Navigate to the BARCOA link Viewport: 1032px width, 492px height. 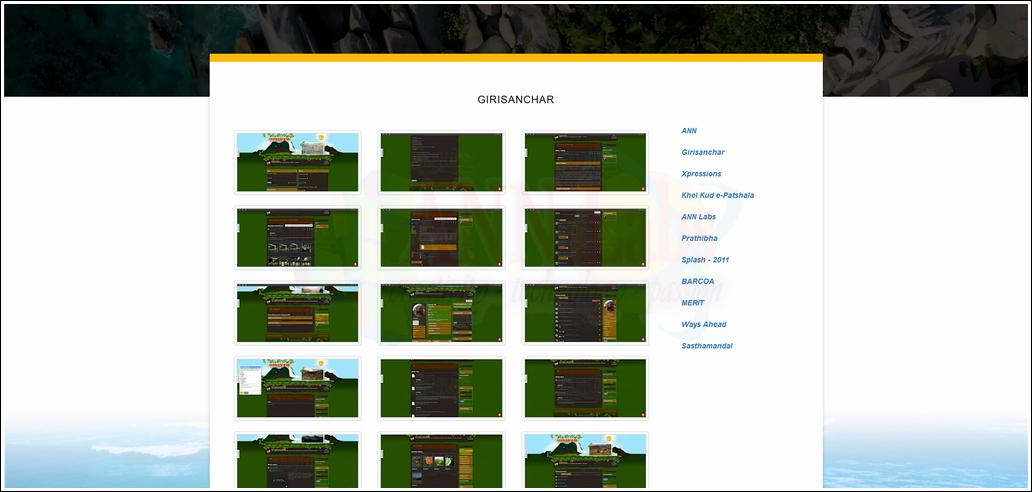[x=697, y=281]
